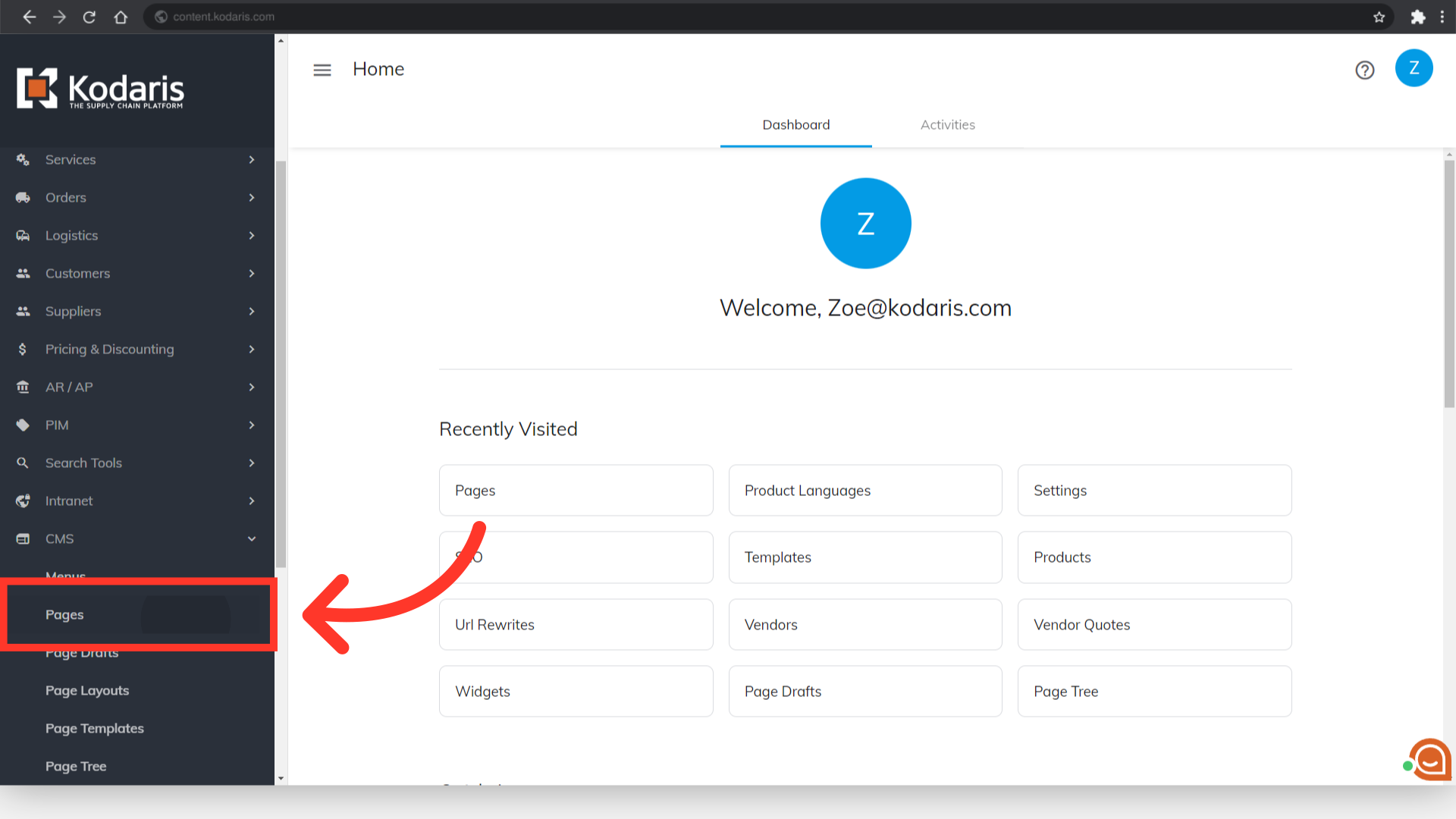
Task: Click the browser reload icon
Action: [89, 17]
